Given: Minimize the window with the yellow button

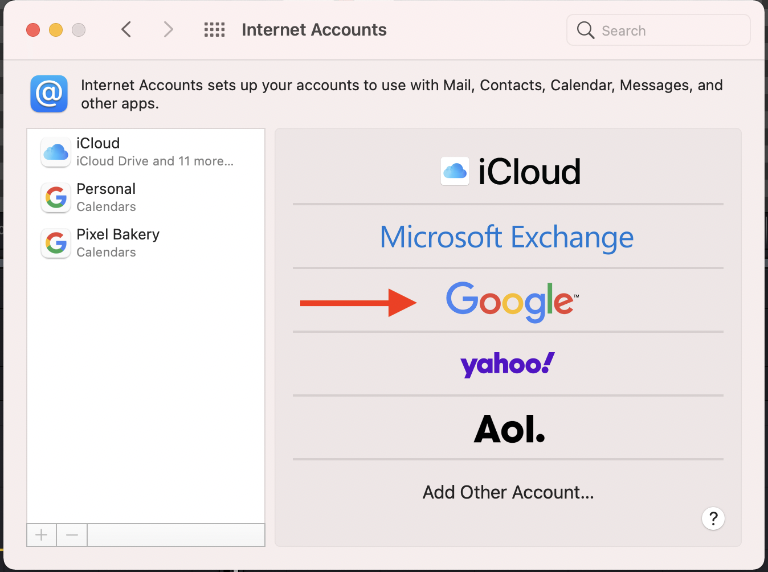Looking at the screenshot, I should [x=56, y=30].
